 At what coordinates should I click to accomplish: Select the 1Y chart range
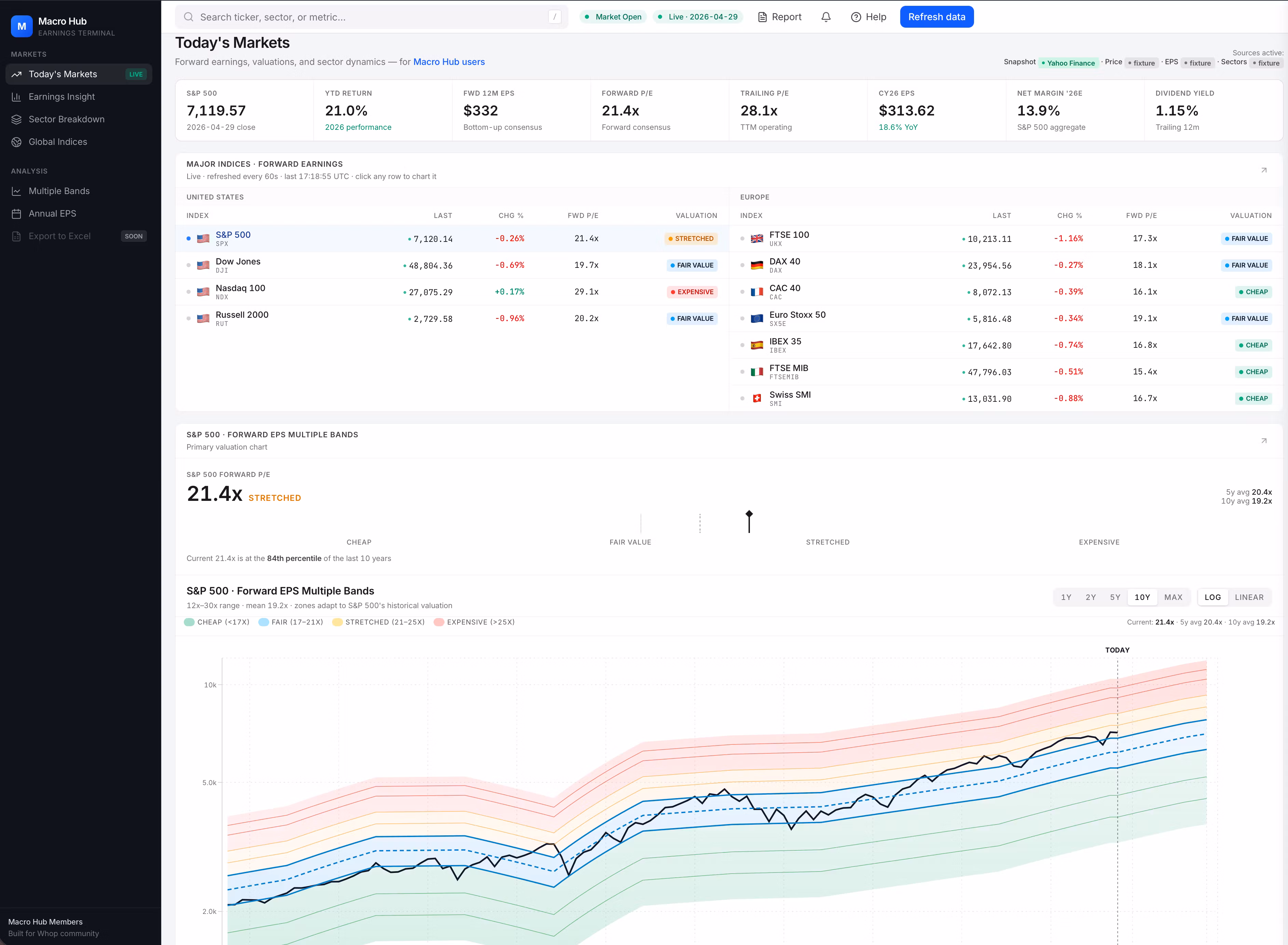[x=1066, y=597]
